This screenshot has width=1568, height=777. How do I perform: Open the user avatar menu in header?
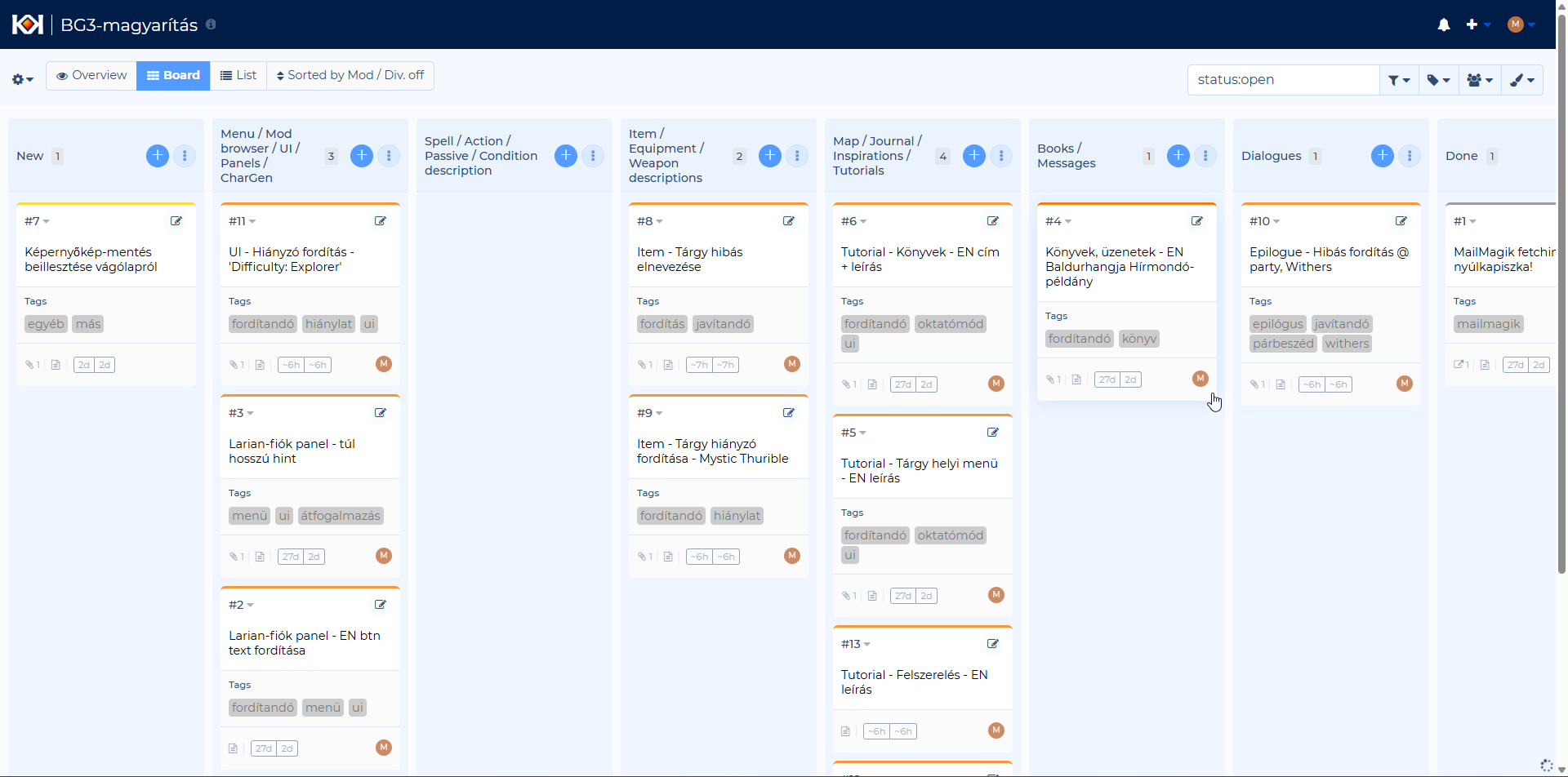pos(1521,24)
